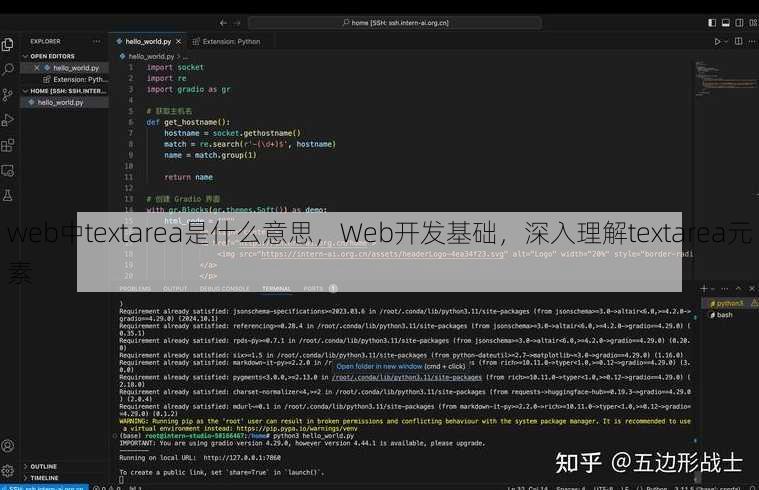Split the editor to the right
The image size is (759, 490).
pos(738,42)
